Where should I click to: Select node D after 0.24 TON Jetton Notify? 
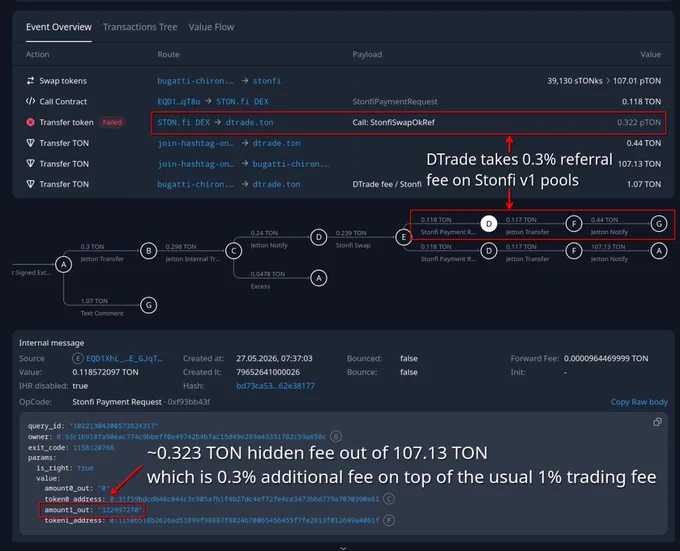[x=319, y=237]
